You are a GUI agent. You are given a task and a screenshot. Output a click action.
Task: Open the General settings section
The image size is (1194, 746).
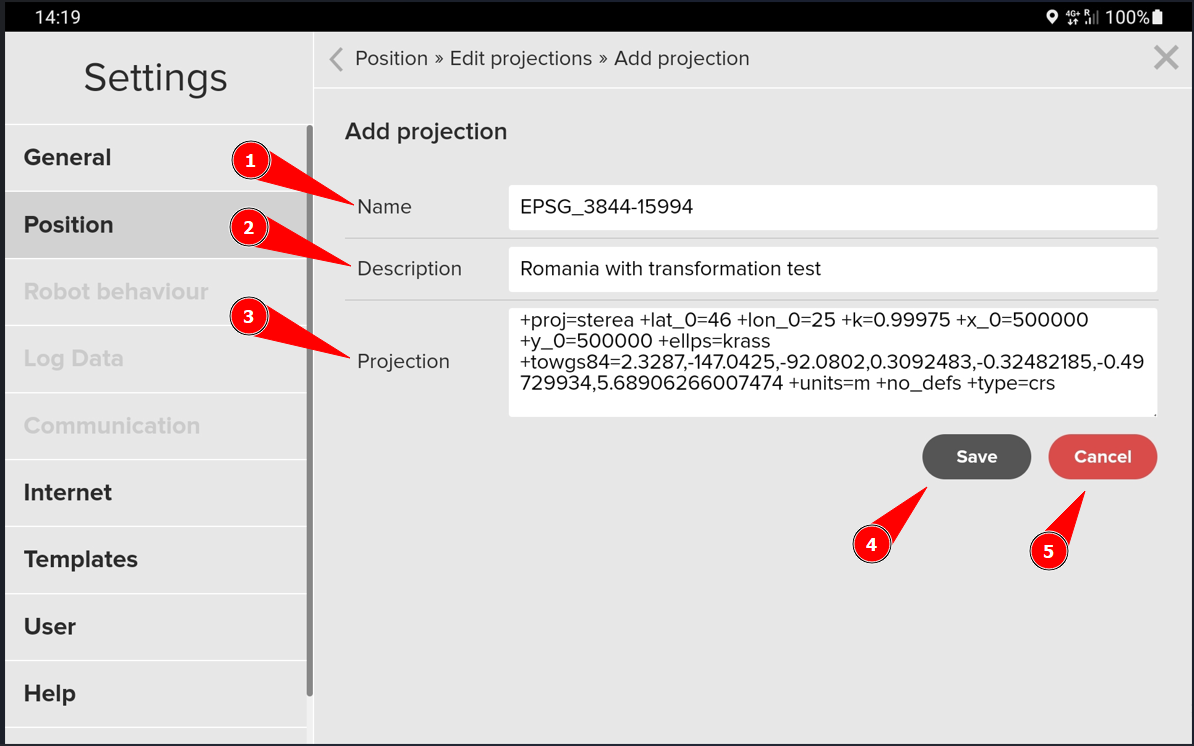point(68,158)
